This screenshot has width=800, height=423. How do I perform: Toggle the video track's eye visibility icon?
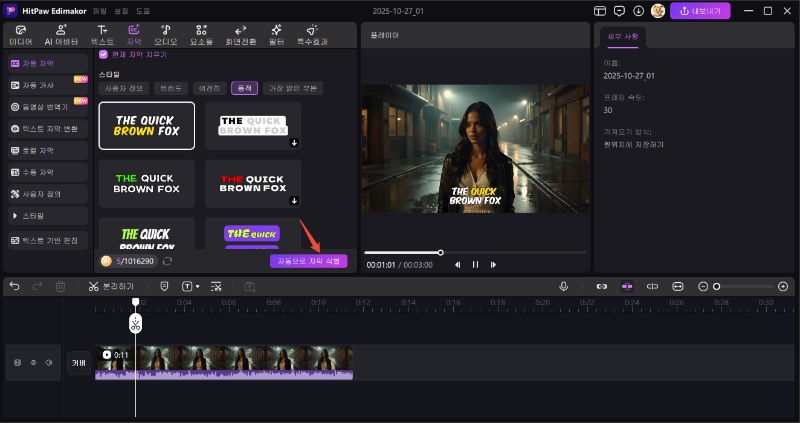click(32, 362)
